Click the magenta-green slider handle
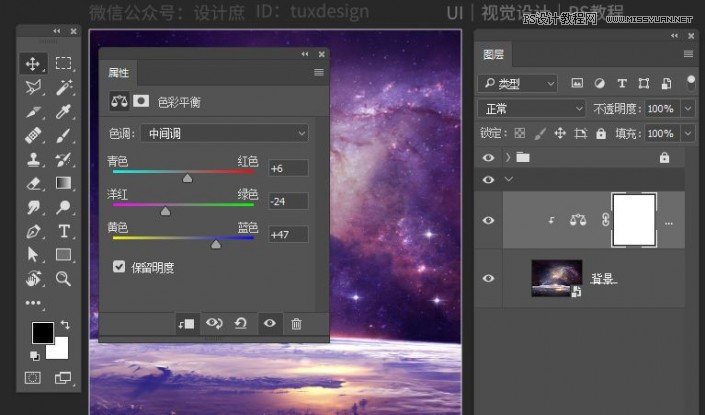This screenshot has height=415, width=705. click(165, 211)
